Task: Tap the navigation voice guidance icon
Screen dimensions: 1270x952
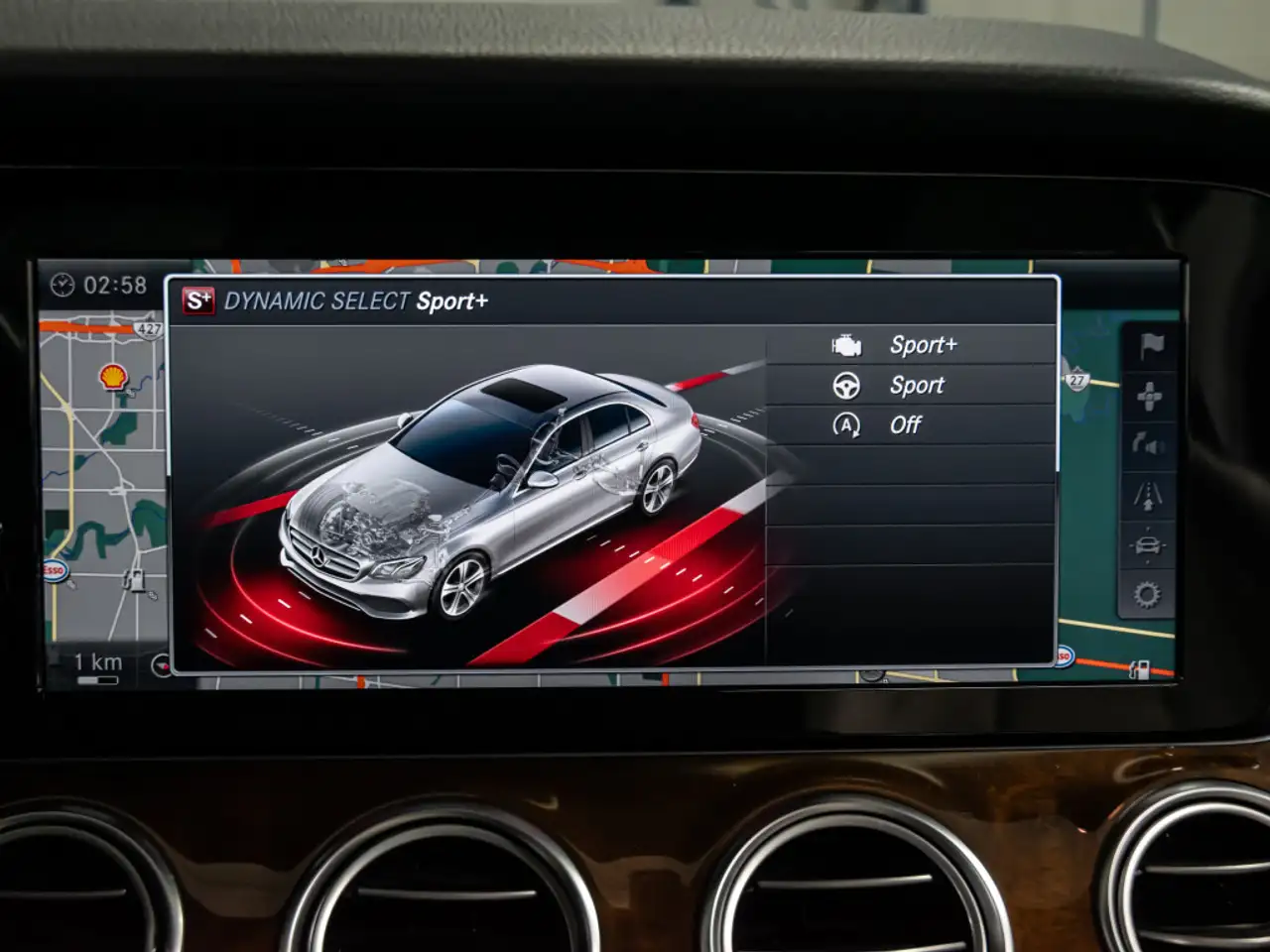Action: click(x=1149, y=445)
